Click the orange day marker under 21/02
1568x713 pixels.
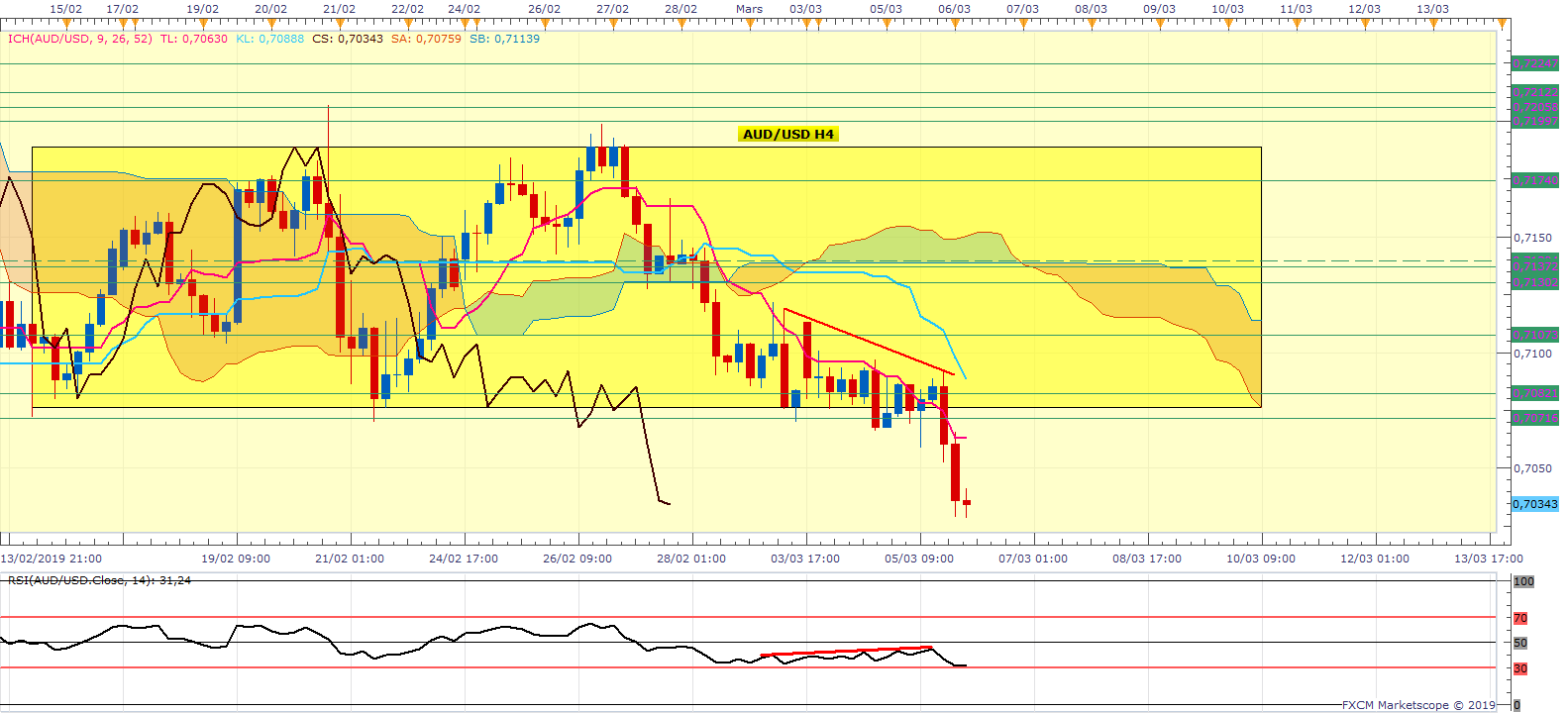point(340,25)
